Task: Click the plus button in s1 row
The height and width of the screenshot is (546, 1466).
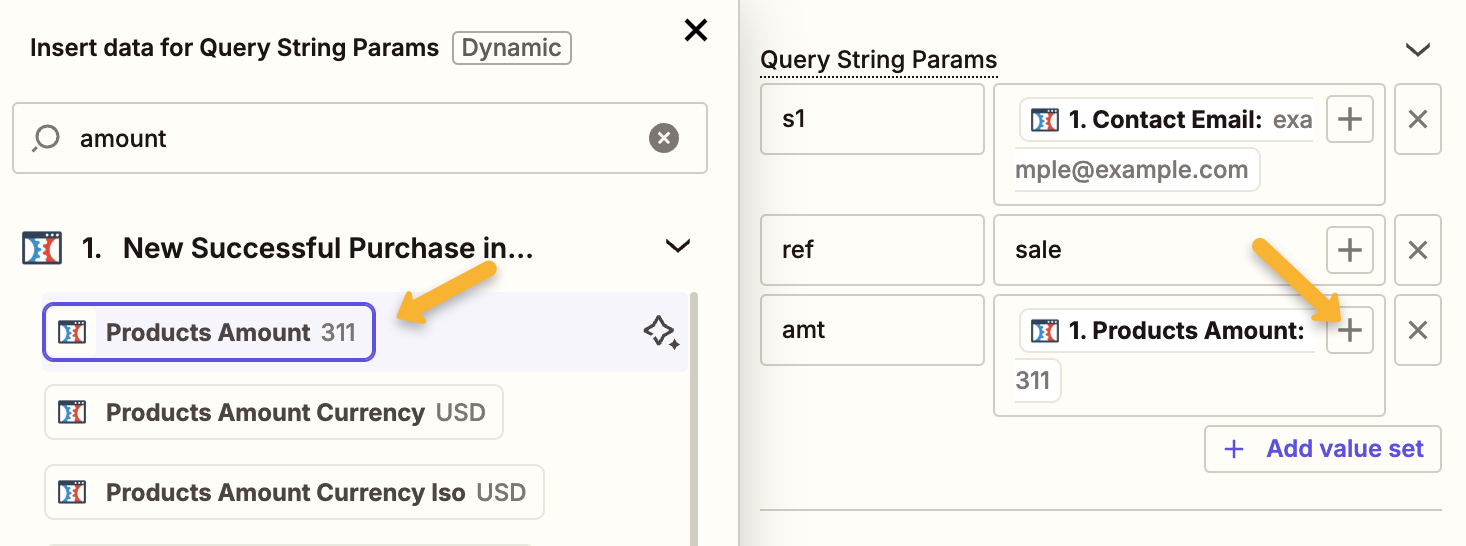Action: pos(1349,120)
